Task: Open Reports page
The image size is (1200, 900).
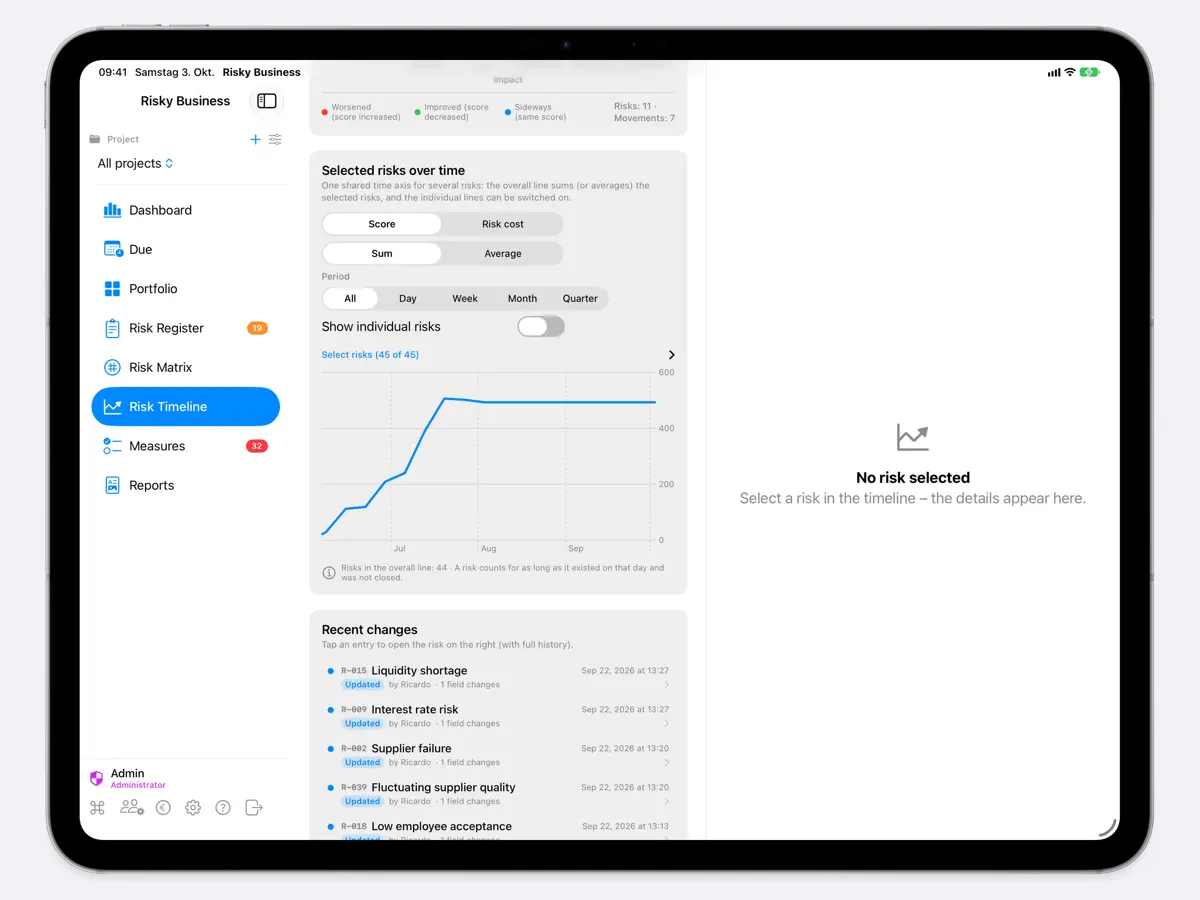Action: click(x=185, y=485)
